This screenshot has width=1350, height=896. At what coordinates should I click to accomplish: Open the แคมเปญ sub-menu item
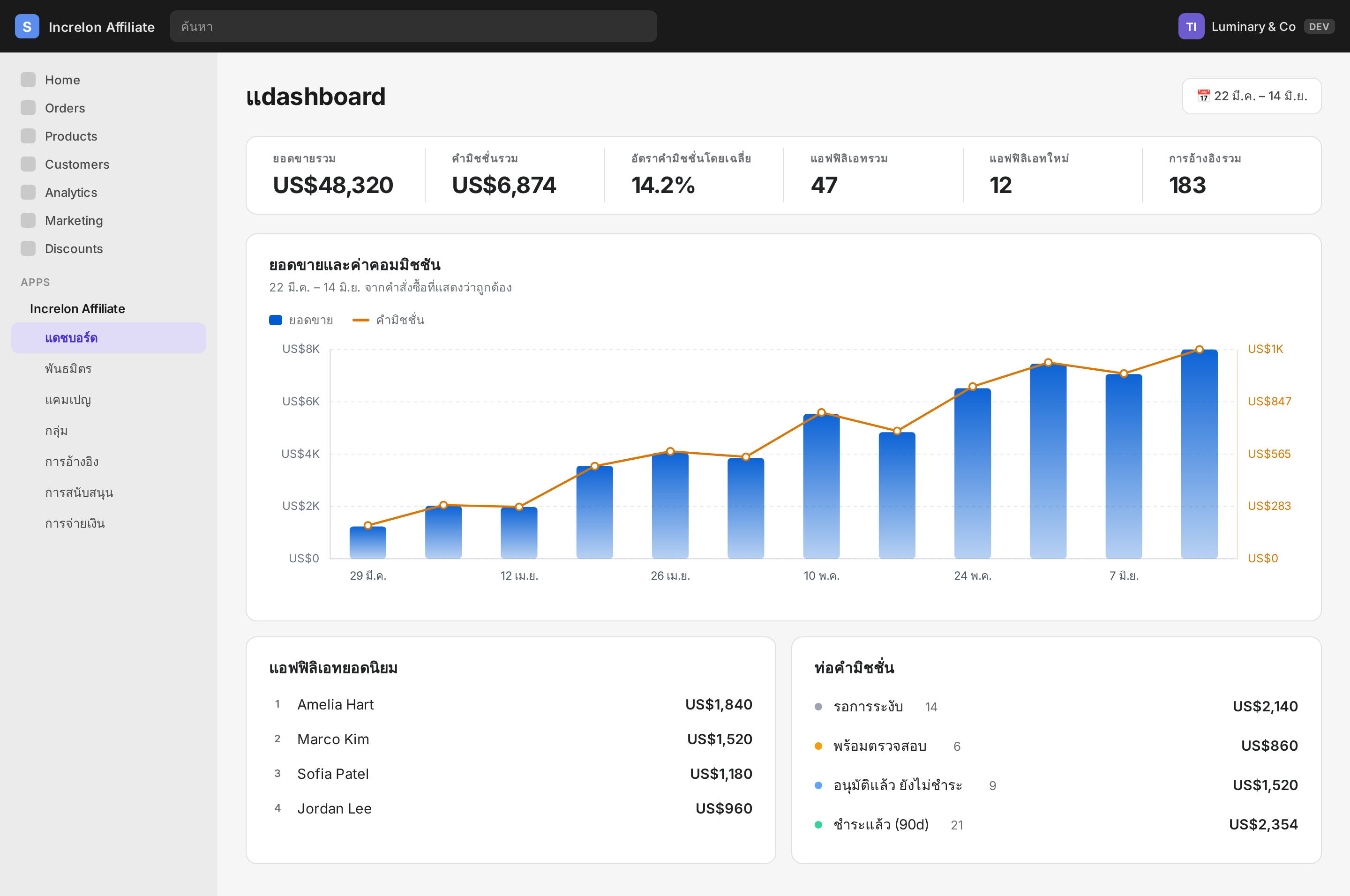[109, 399]
